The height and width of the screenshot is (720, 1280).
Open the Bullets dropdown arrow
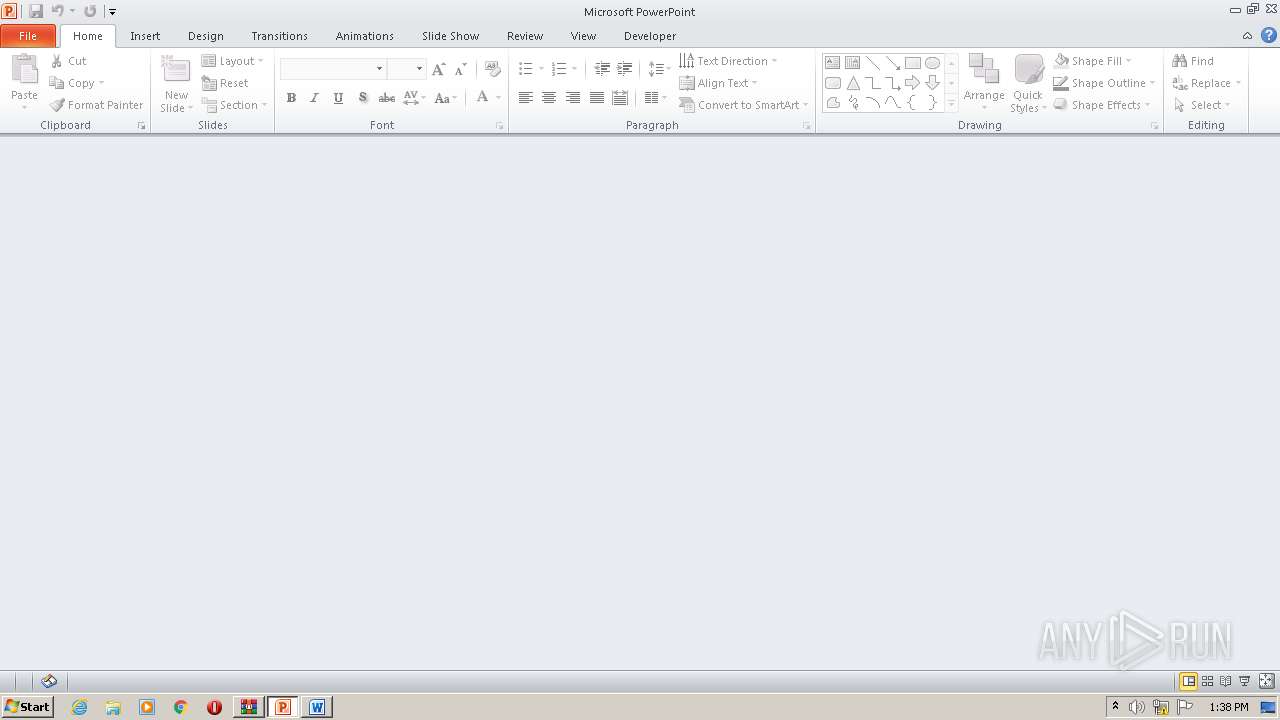(x=541, y=69)
